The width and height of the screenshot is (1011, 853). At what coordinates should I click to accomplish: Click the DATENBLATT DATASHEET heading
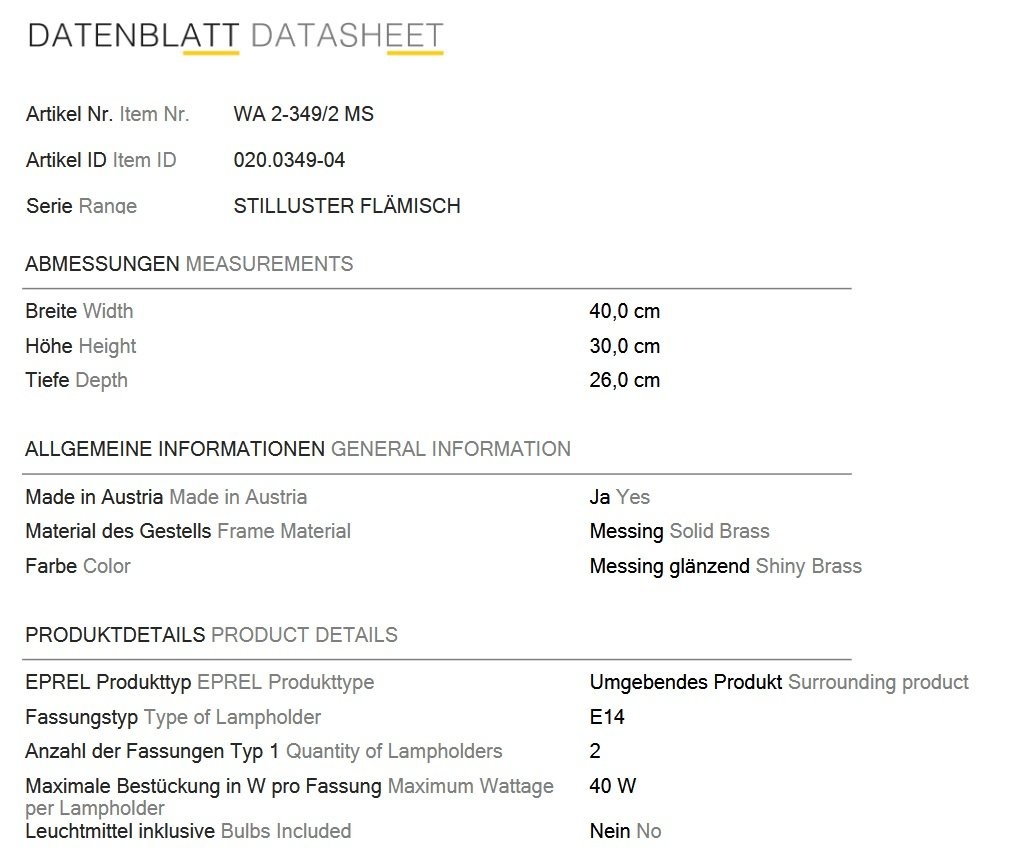[235, 35]
